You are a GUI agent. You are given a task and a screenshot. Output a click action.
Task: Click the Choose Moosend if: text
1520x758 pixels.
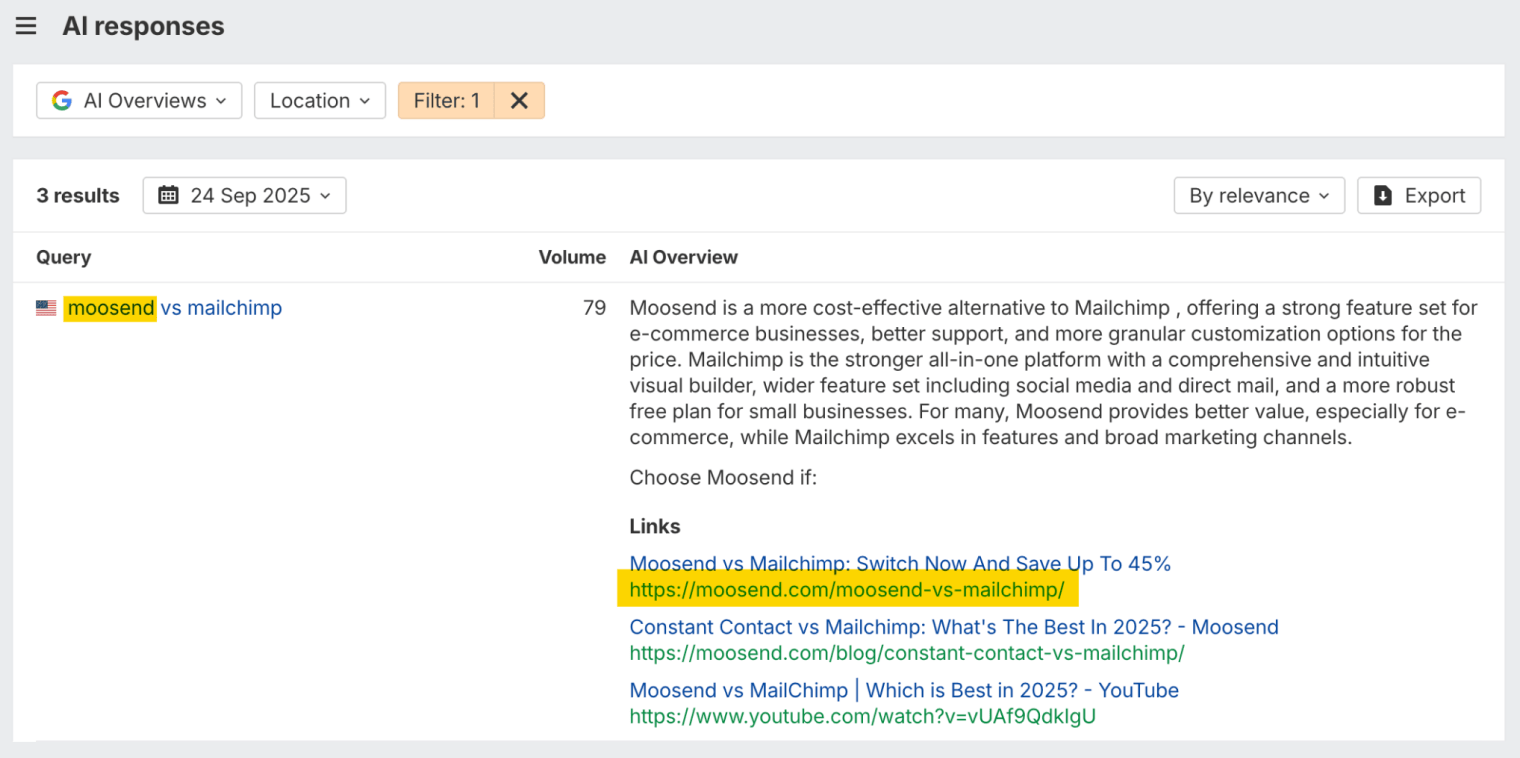(x=723, y=478)
